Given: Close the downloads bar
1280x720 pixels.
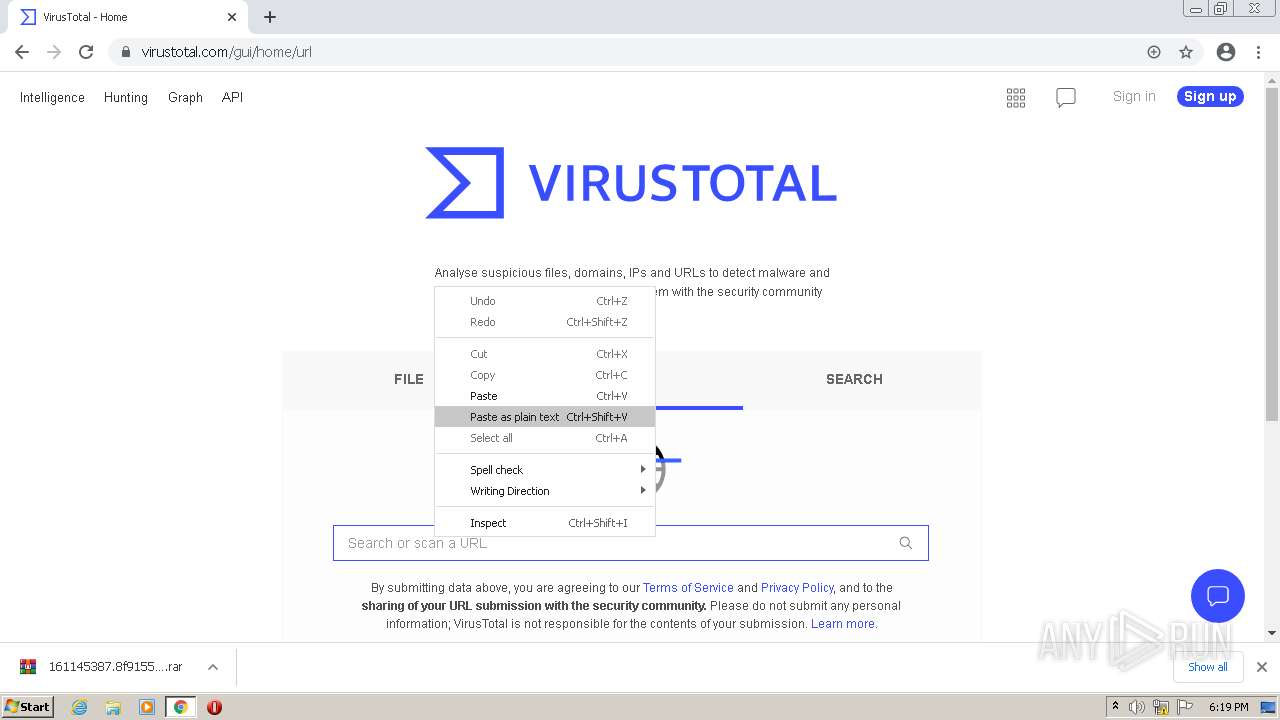Looking at the screenshot, I should pos(1262,667).
